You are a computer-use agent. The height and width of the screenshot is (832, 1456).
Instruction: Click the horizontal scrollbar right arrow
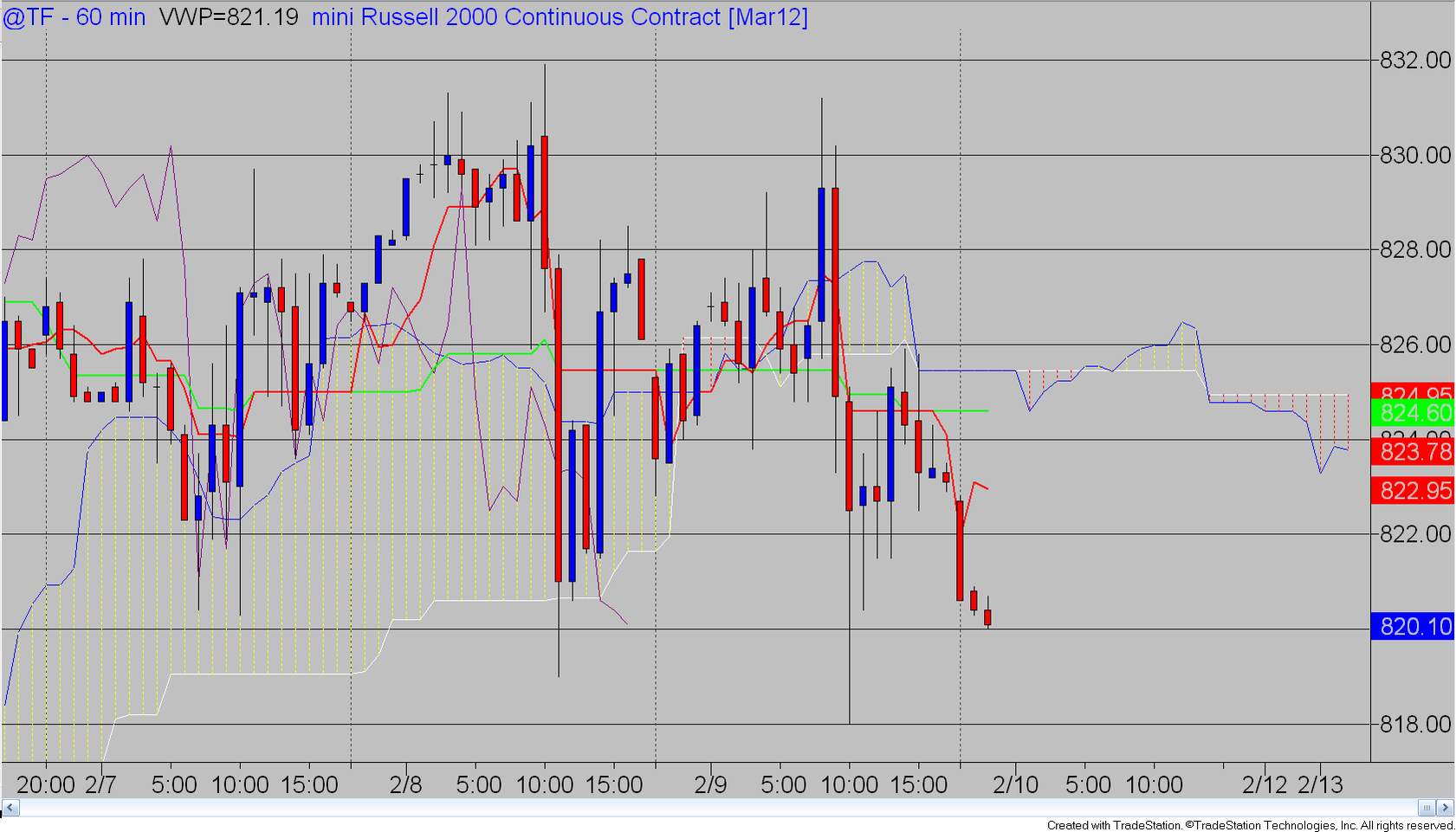pyautogui.click(x=1445, y=809)
